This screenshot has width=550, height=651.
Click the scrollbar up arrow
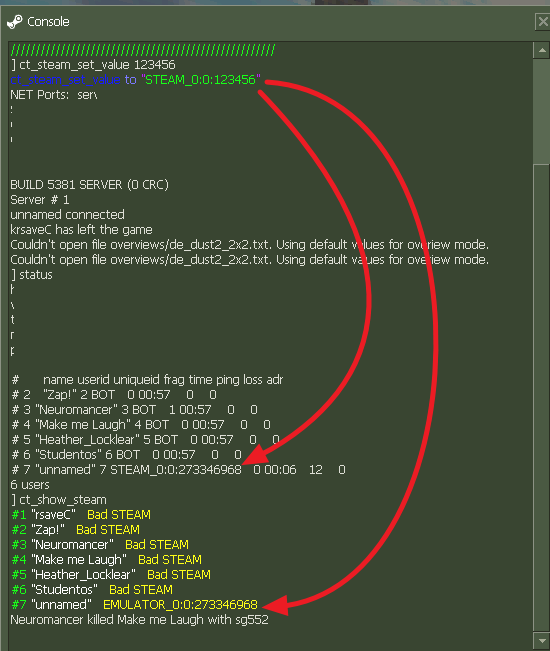pyautogui.click(x=542, y=50)
